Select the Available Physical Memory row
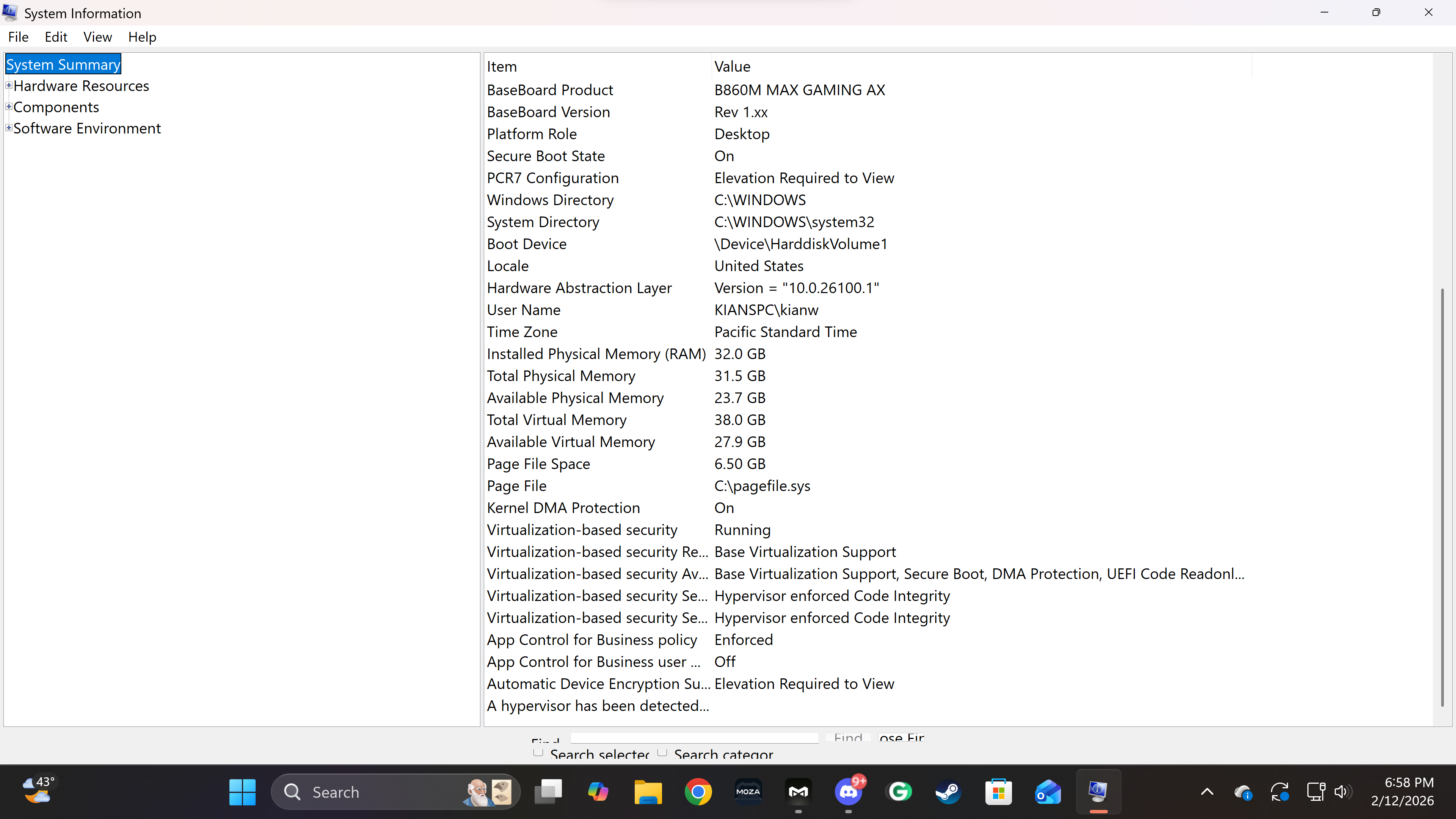Viewport: 1456px width, 819px height. 868,398
